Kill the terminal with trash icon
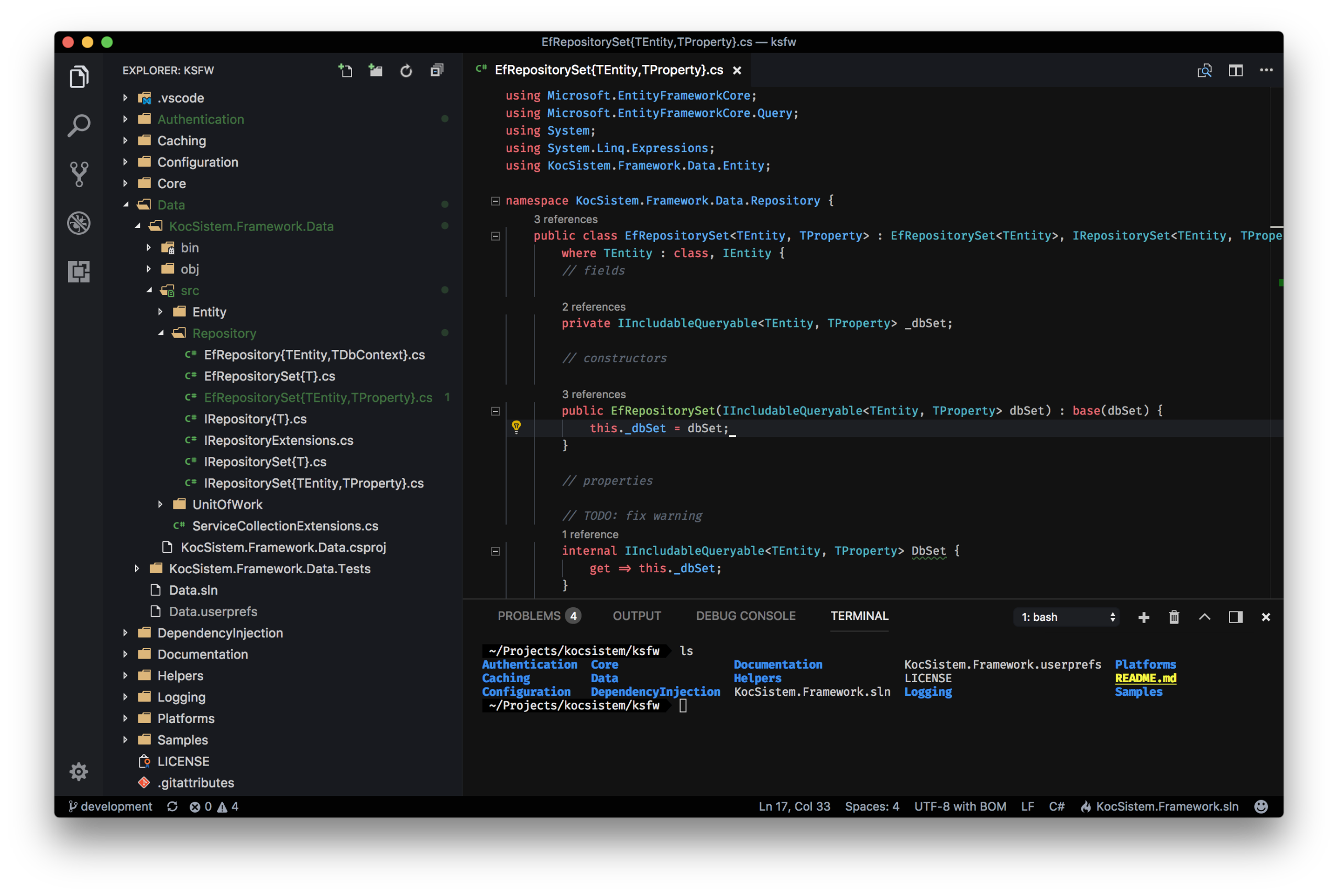 point(1174,617)
